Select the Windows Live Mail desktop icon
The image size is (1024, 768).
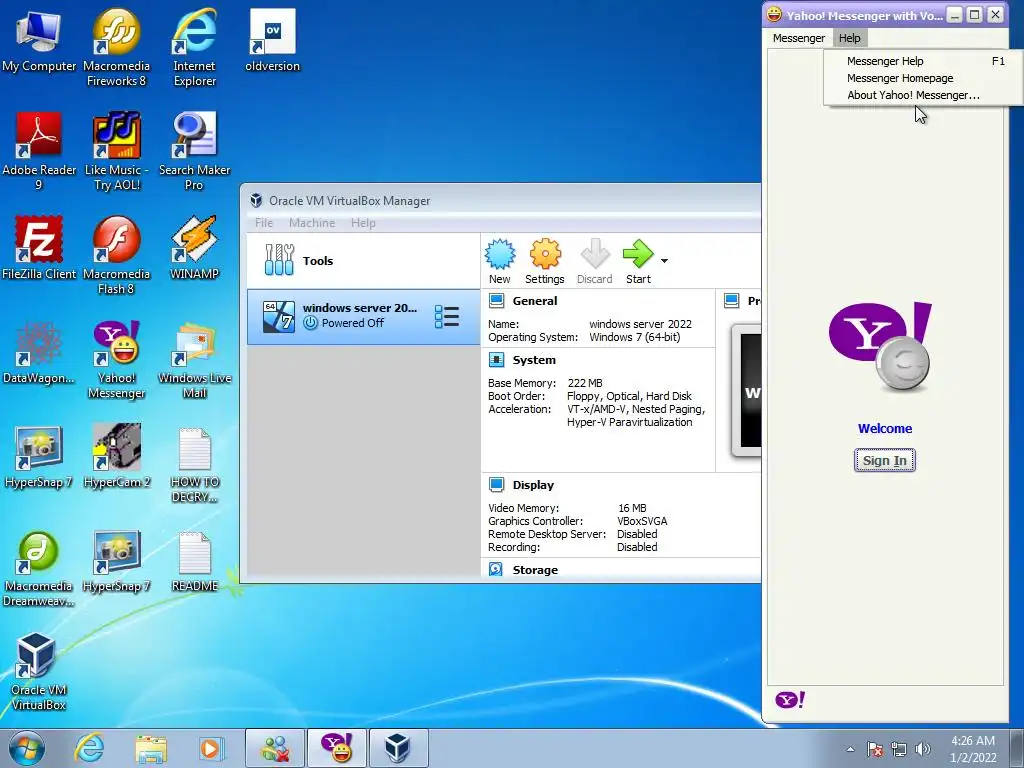[x=194, y=360]
